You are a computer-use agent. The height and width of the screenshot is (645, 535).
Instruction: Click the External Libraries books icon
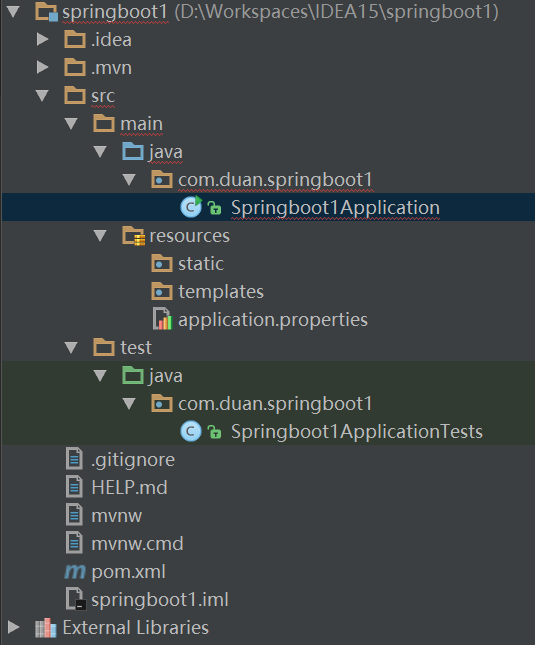pyautogui.click(x=46, y=627)
